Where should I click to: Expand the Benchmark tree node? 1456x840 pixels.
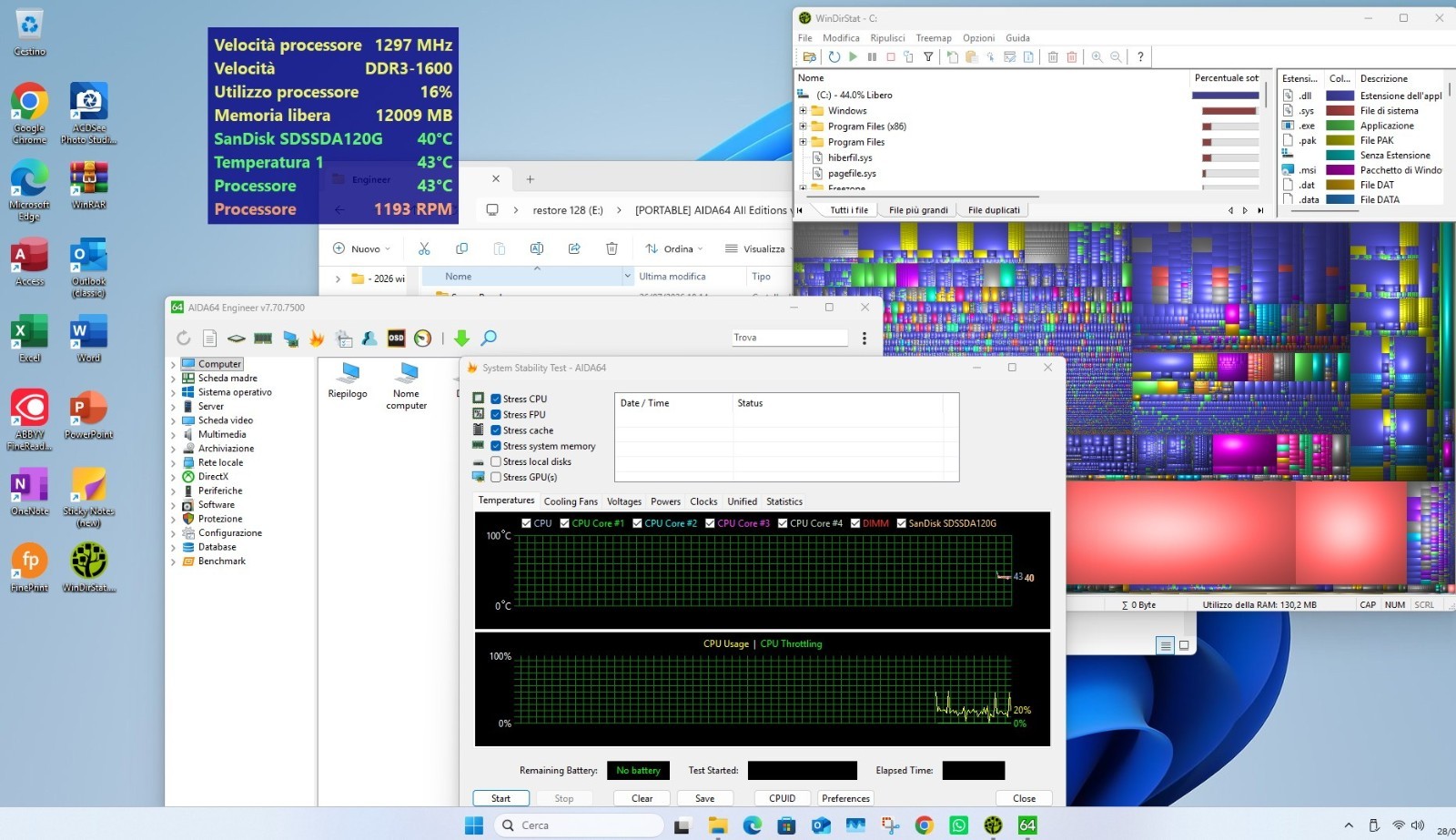[x=173, y=562]
